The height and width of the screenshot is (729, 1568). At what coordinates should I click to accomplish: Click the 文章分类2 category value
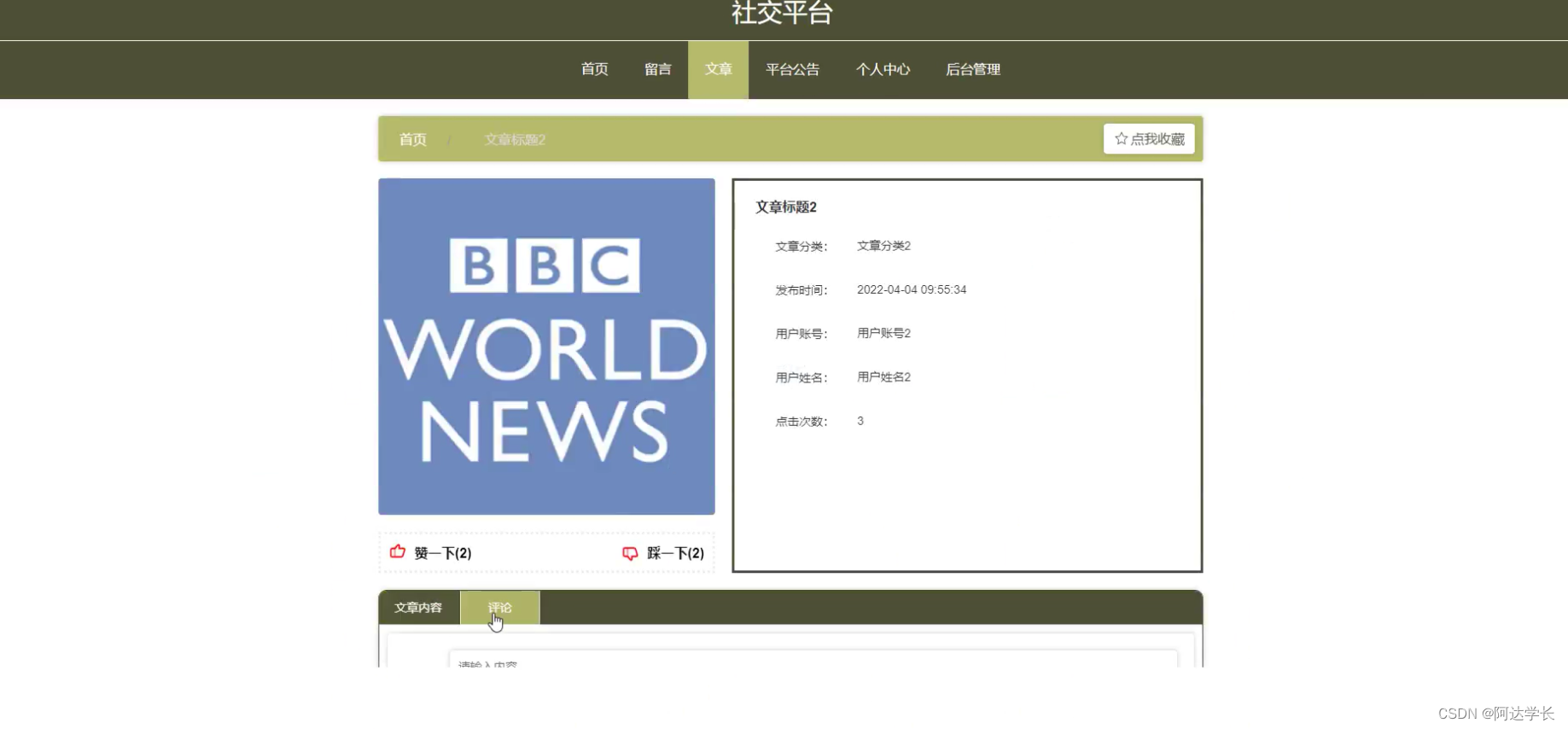click(883, 246)
